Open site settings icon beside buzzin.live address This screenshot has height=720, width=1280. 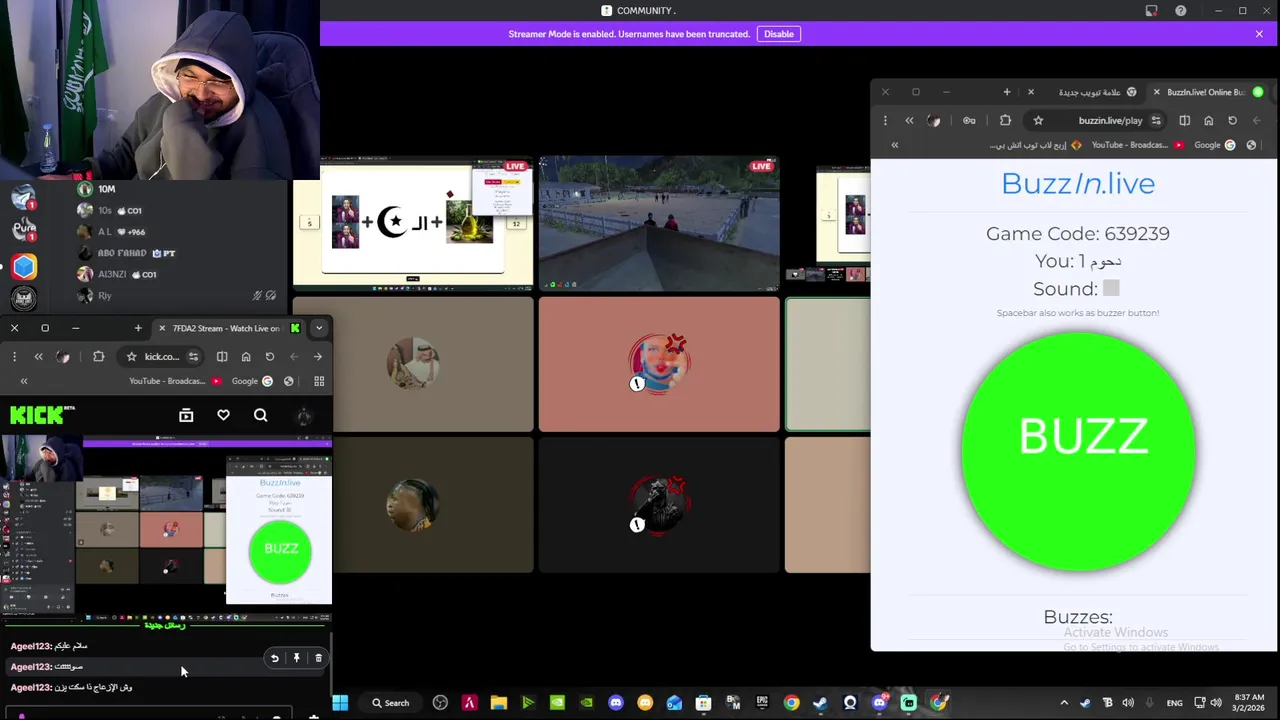click(x=1156, y=120)
